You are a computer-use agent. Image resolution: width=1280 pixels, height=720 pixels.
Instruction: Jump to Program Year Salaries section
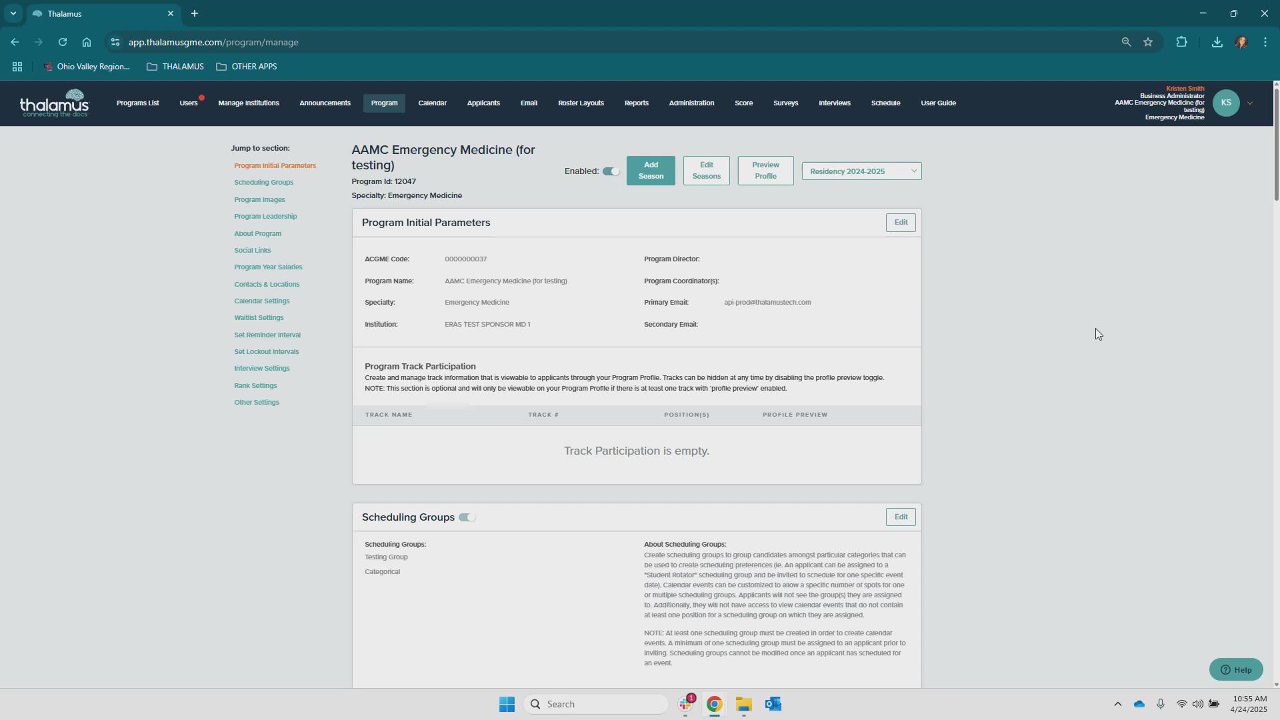[x=268, y=267]
